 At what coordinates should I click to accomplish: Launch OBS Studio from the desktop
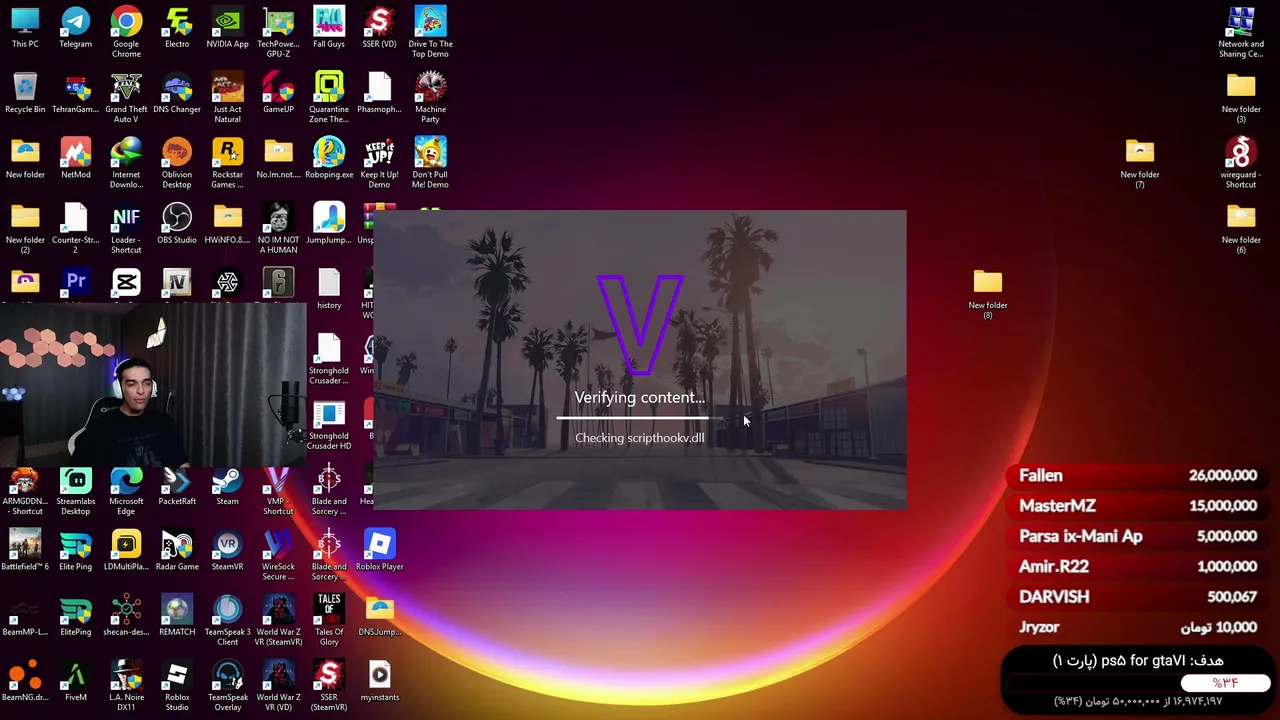click(177, 224)
